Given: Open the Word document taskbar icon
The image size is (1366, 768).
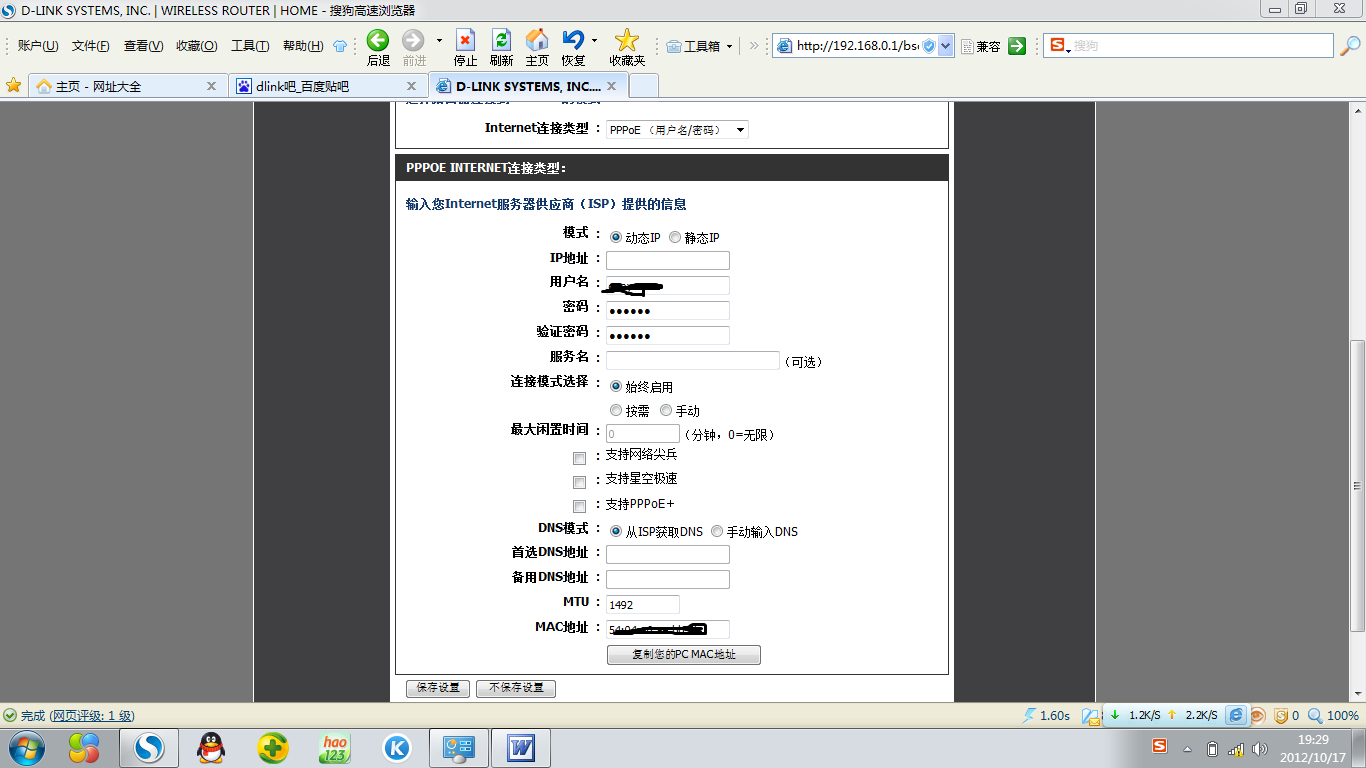Looking at the screenshot, I should [521, 747].
